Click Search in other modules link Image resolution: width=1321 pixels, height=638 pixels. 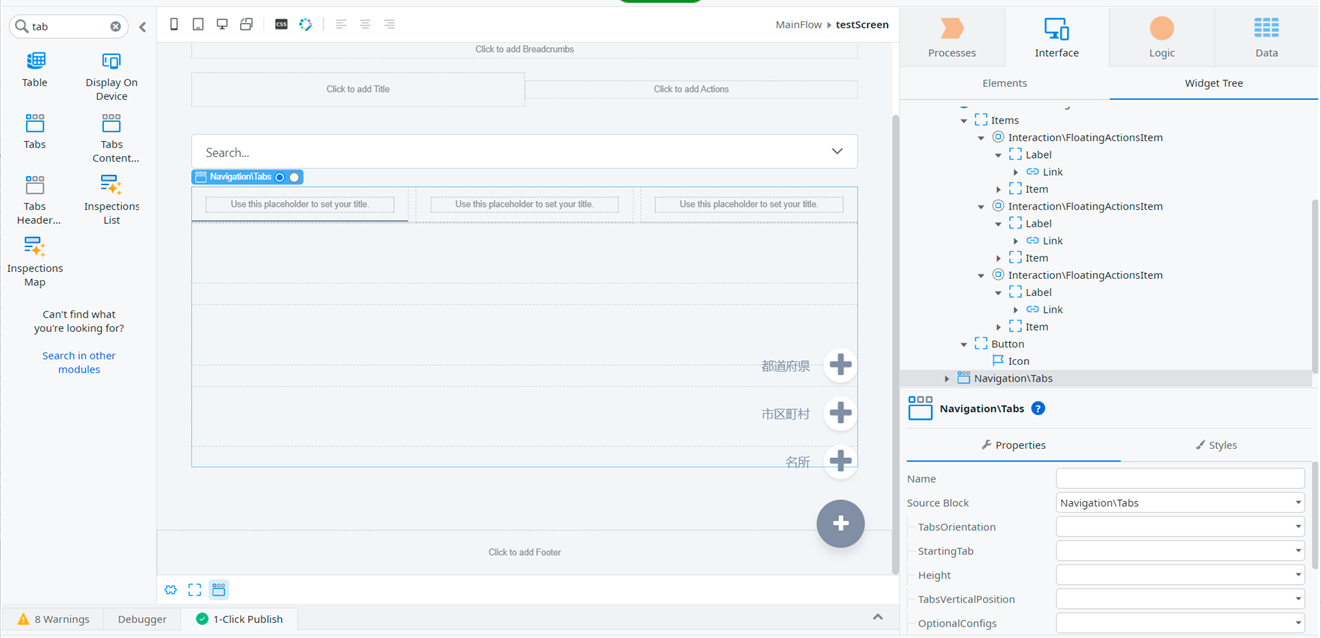79,362
